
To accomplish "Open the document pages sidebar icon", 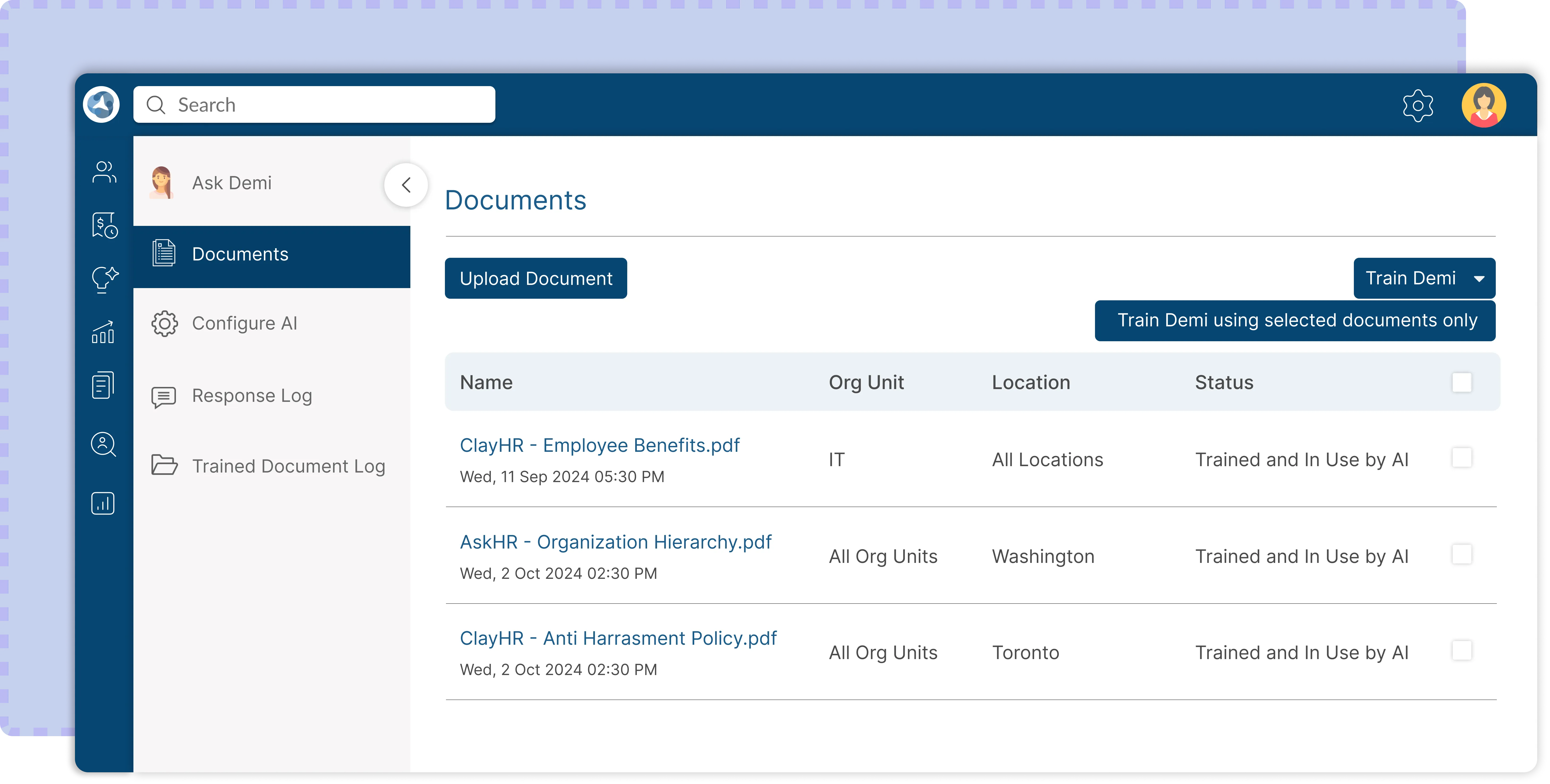I will click(x=103, y=385).
